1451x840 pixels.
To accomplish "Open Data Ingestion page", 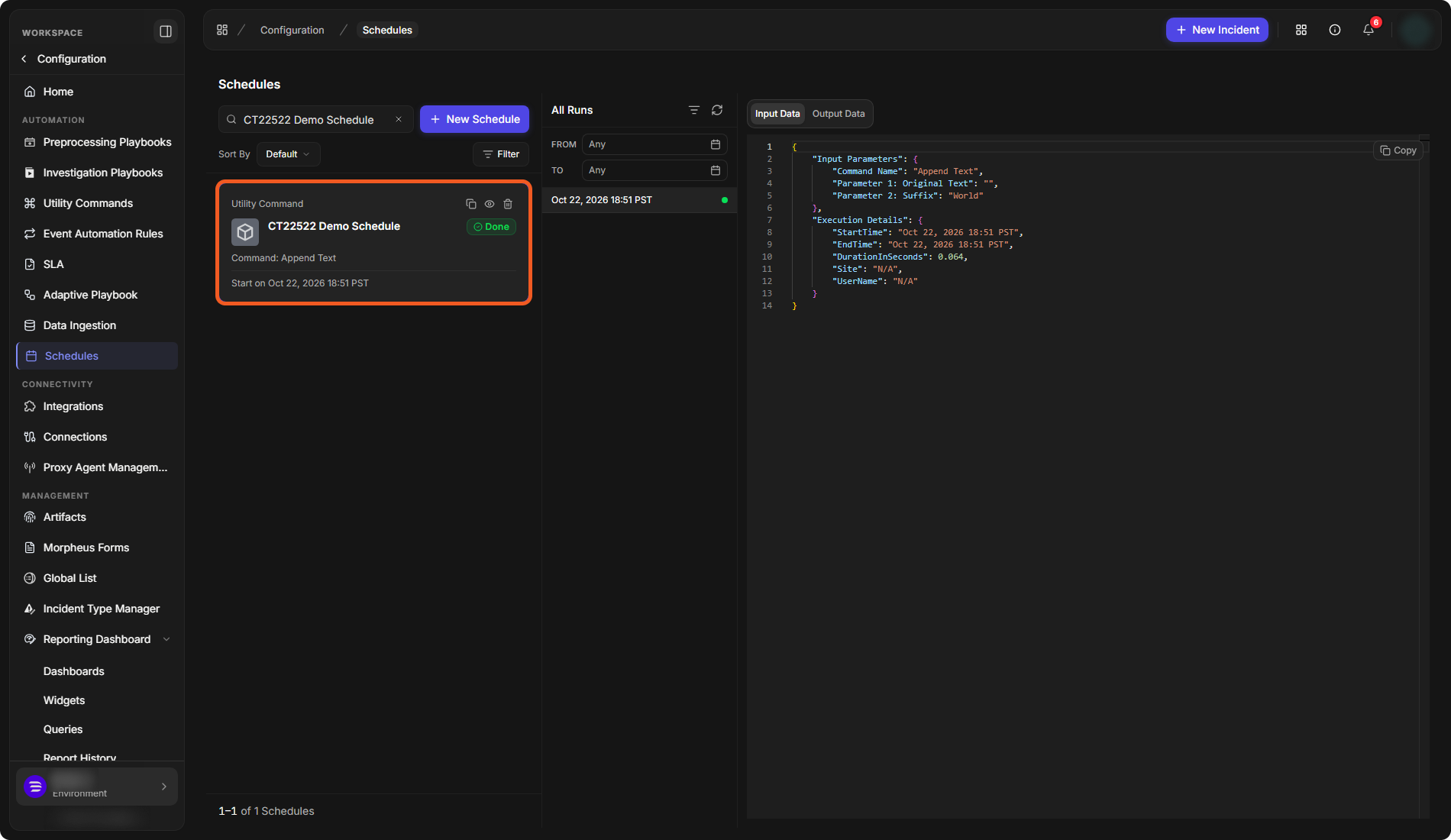I will pos(97,325).
